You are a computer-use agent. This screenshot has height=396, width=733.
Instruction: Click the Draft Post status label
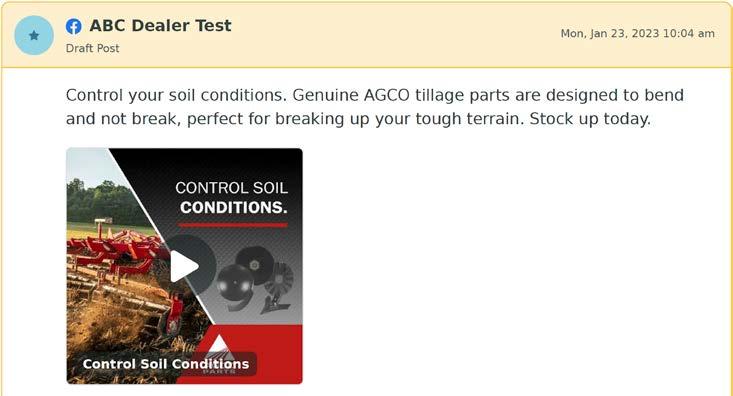coord(93,48)
